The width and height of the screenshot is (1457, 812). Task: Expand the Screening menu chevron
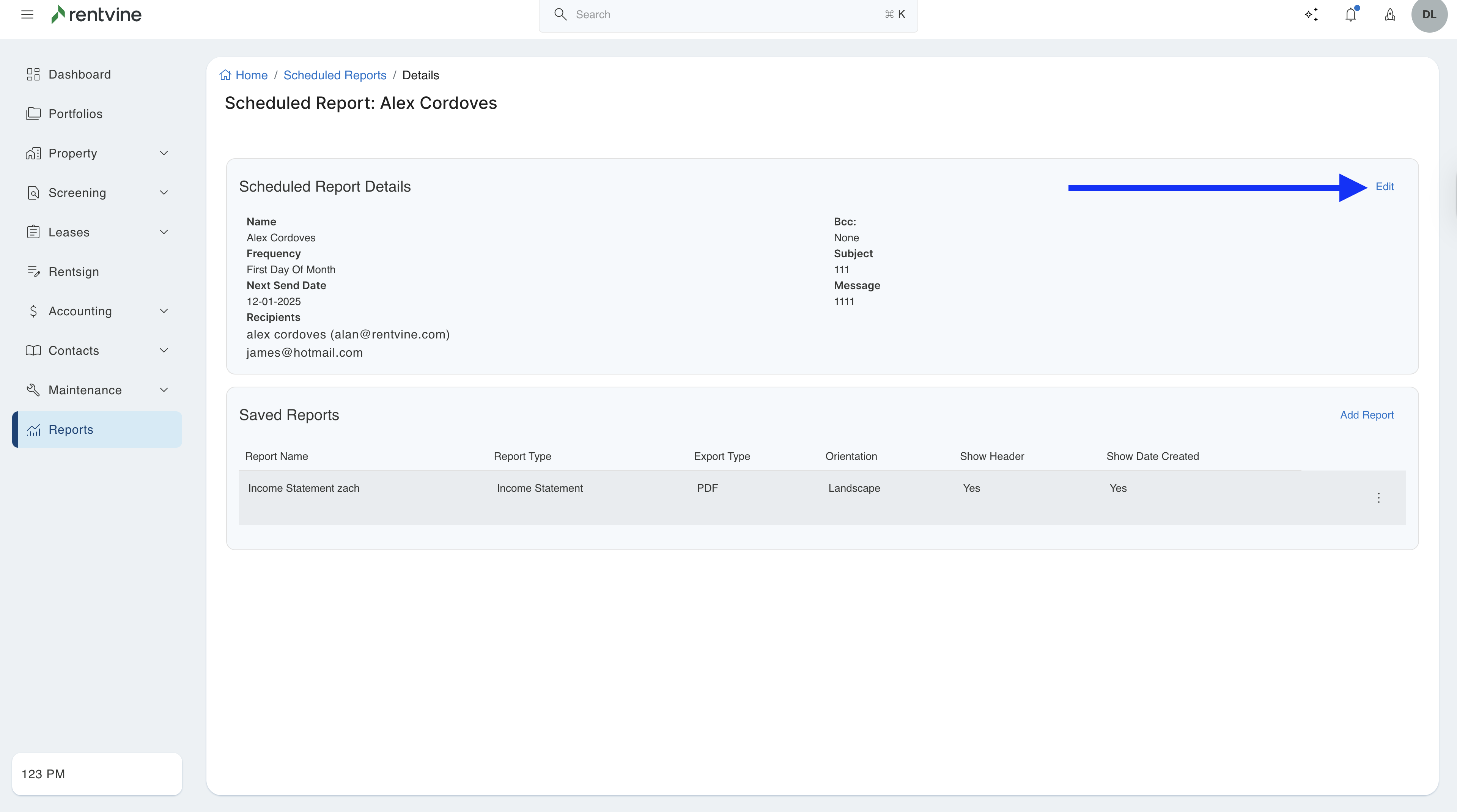(164, 193)
